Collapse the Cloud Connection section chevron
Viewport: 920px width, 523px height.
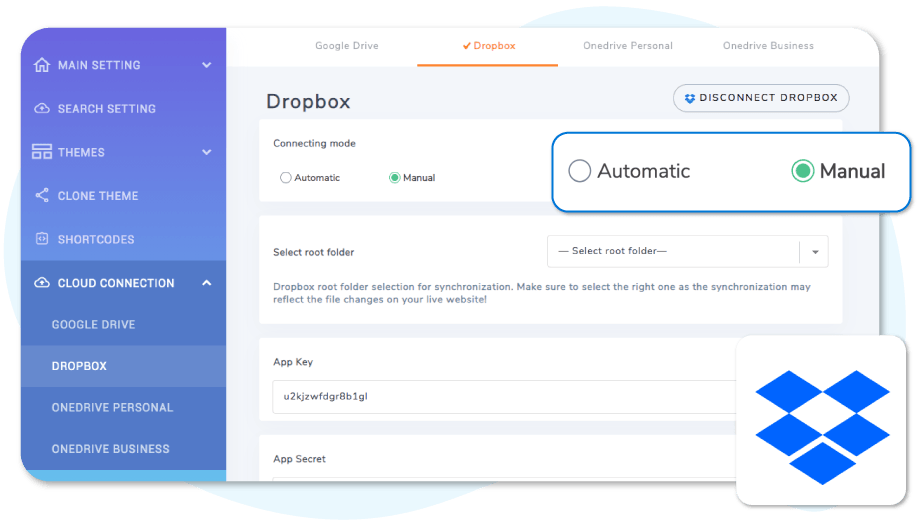(206, 283)
